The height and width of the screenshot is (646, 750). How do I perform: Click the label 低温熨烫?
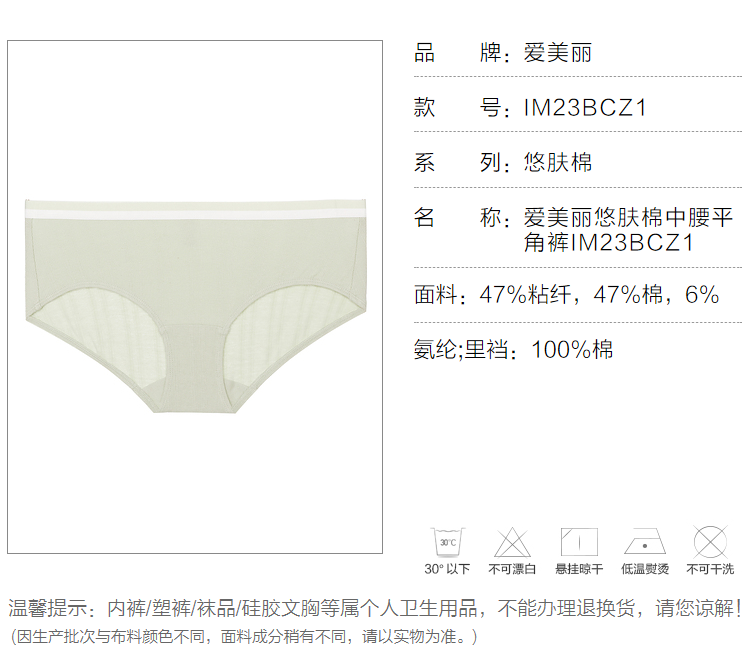[x=645, y=569]
